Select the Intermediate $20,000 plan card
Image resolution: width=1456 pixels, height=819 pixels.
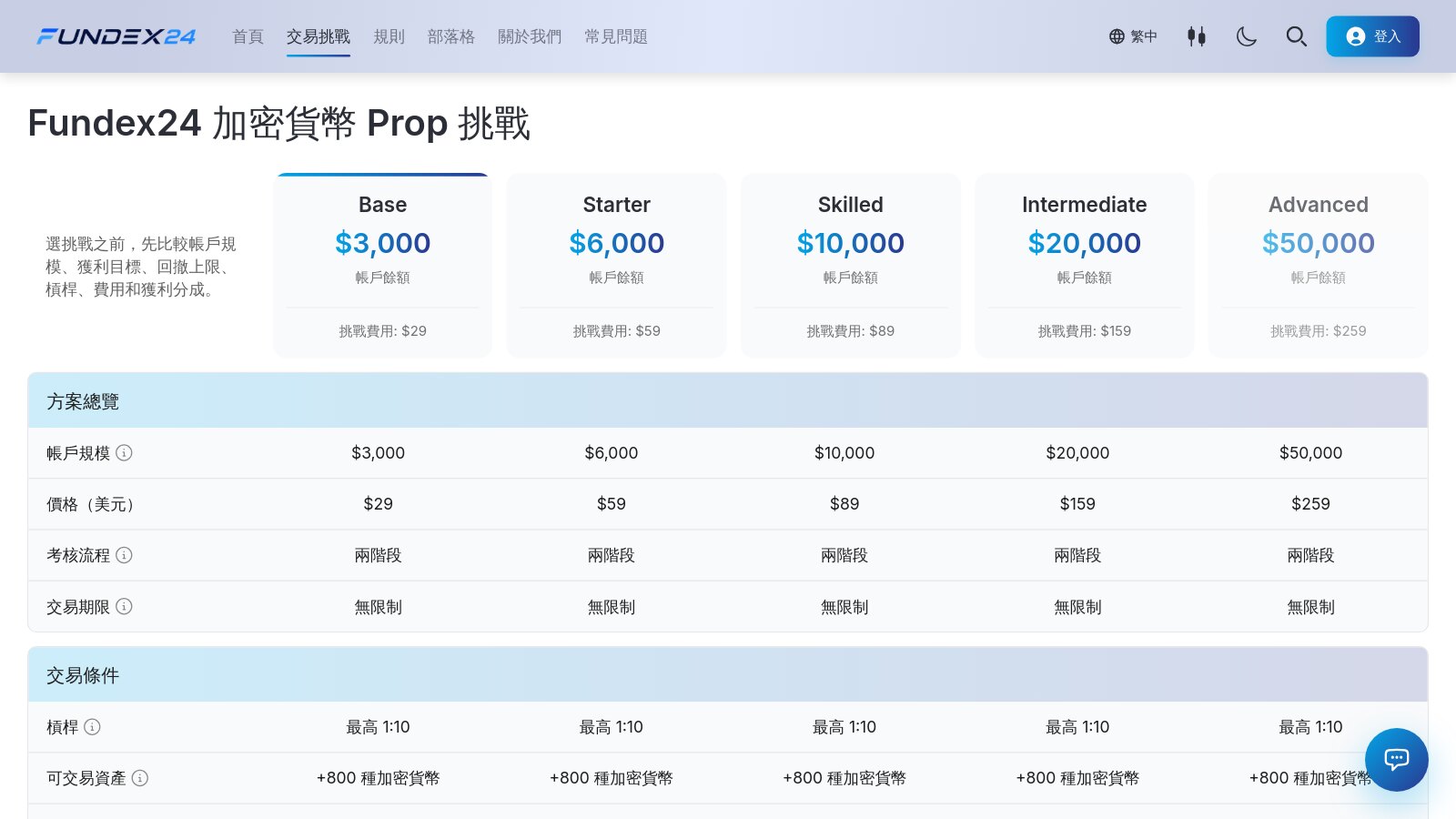tap(1084, 265)
